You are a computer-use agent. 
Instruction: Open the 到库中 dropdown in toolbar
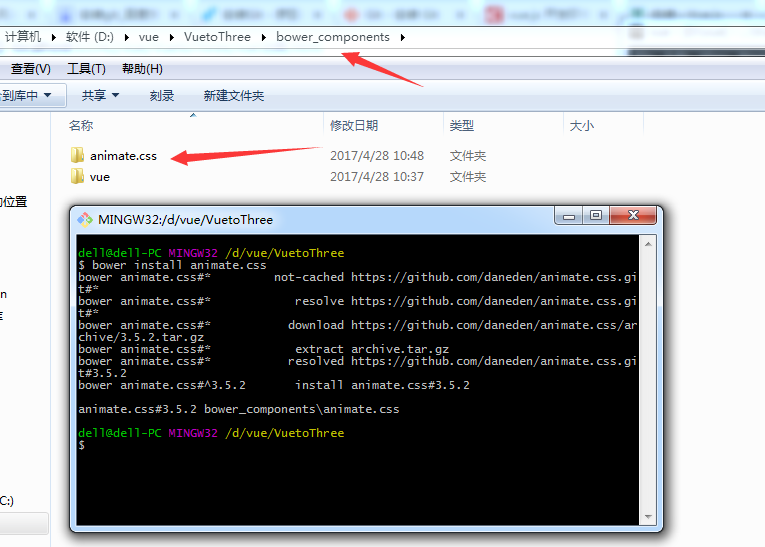[x=25, y=95]
